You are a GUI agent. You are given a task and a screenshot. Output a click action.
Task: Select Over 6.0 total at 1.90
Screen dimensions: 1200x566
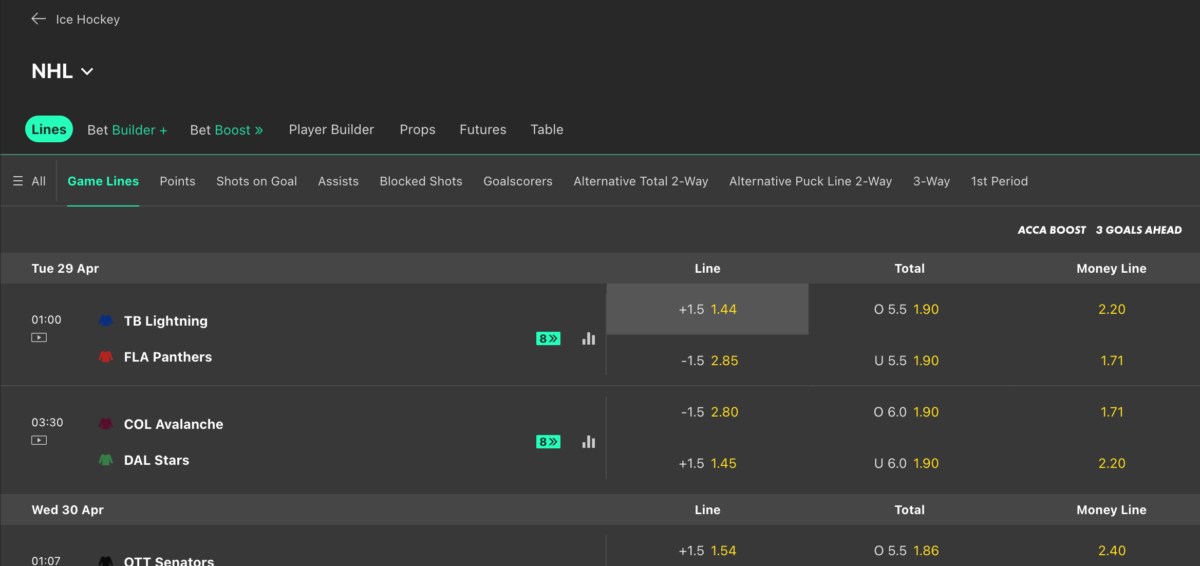pyautogui.click(x=909, y=412)
